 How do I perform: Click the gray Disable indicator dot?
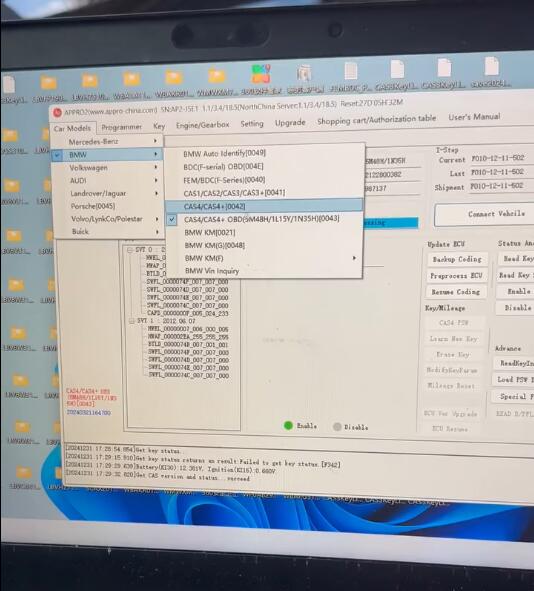[x=337, y=426]
